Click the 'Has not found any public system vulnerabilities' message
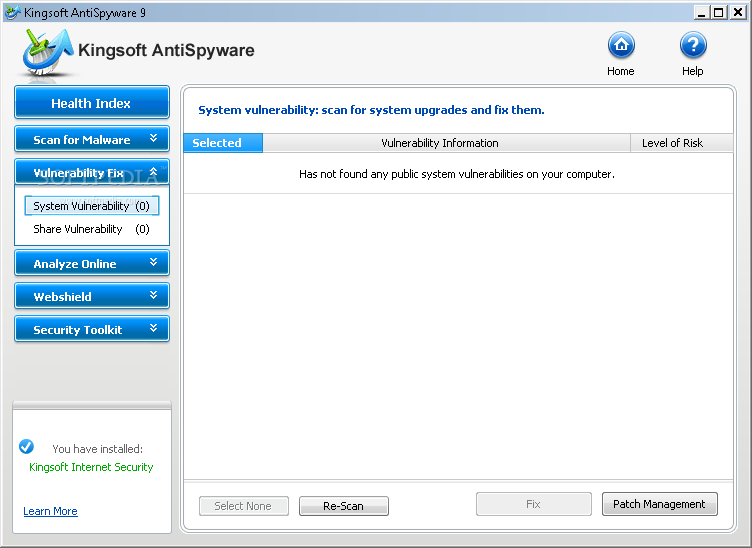This screenshot has height=548, width=752. tap(457, 174)
